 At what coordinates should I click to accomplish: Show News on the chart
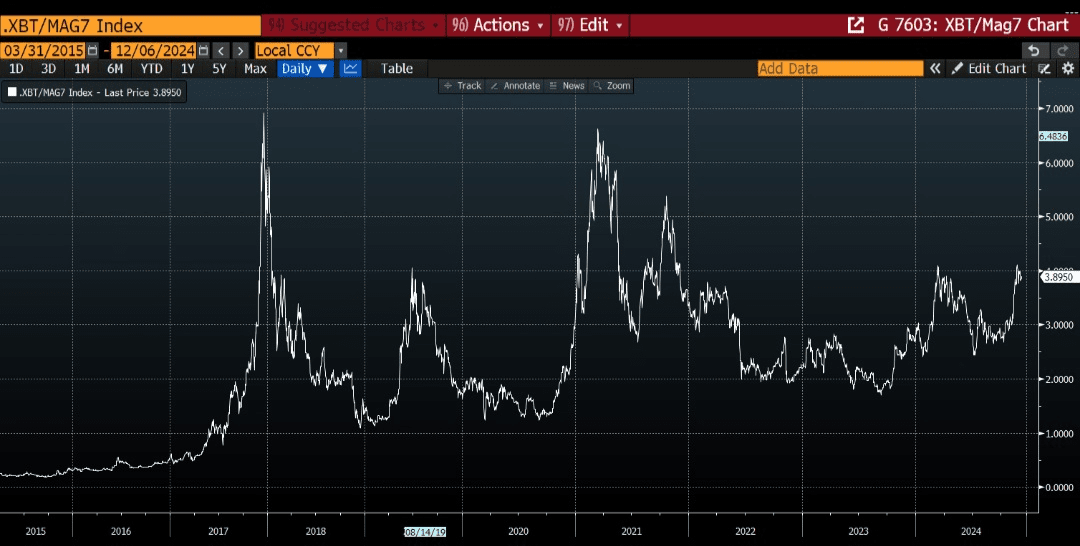(568, 86)
